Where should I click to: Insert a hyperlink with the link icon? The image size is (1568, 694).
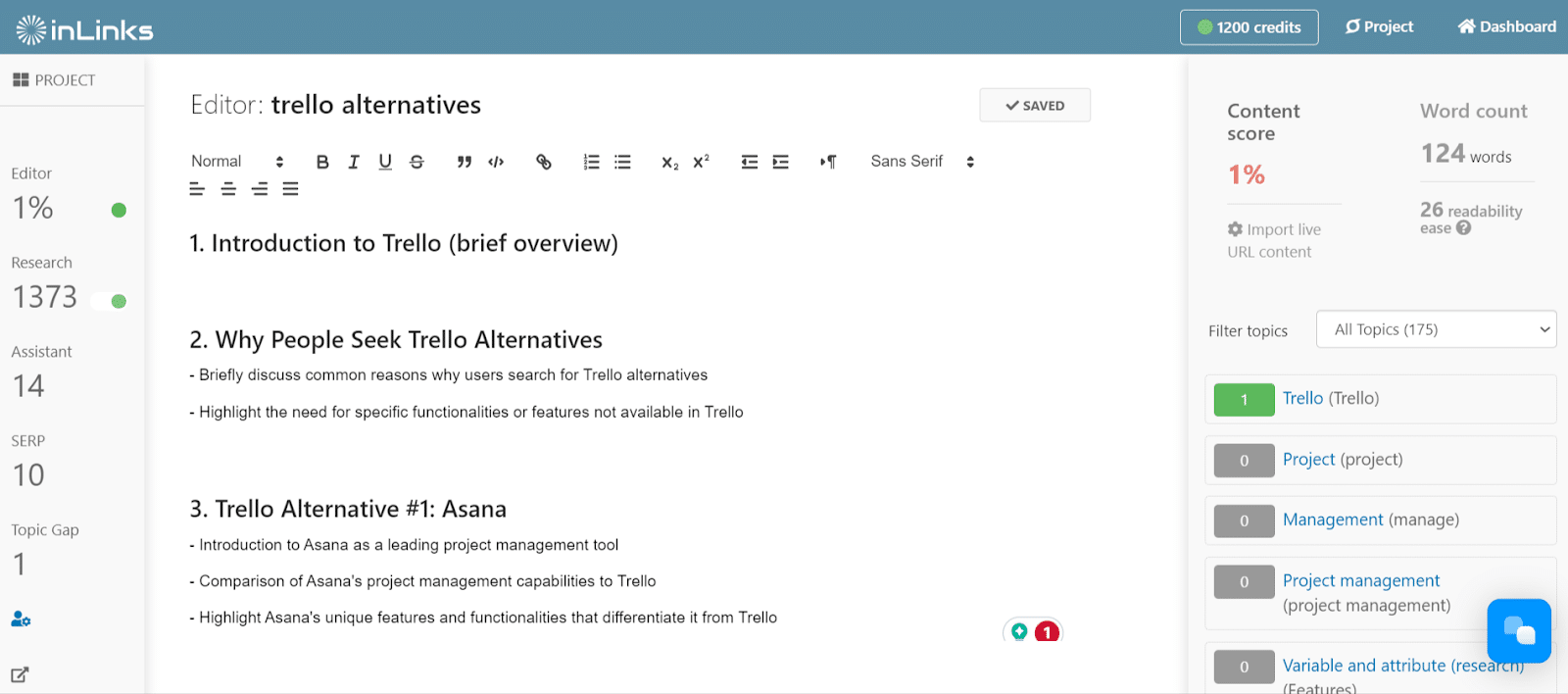(x=544, y=162)
